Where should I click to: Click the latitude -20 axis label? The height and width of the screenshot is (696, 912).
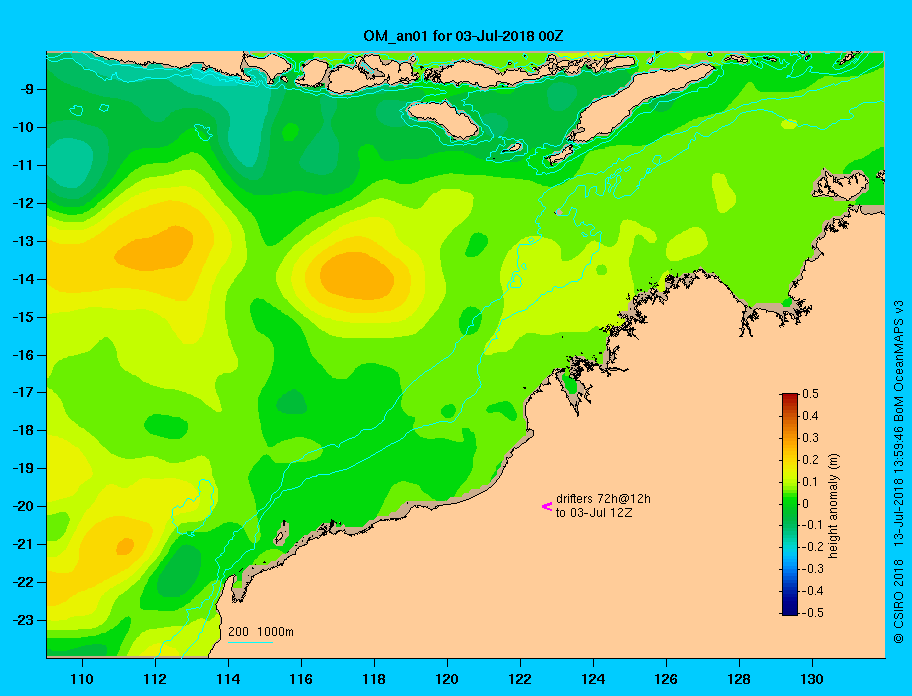(x=22, y=506)
